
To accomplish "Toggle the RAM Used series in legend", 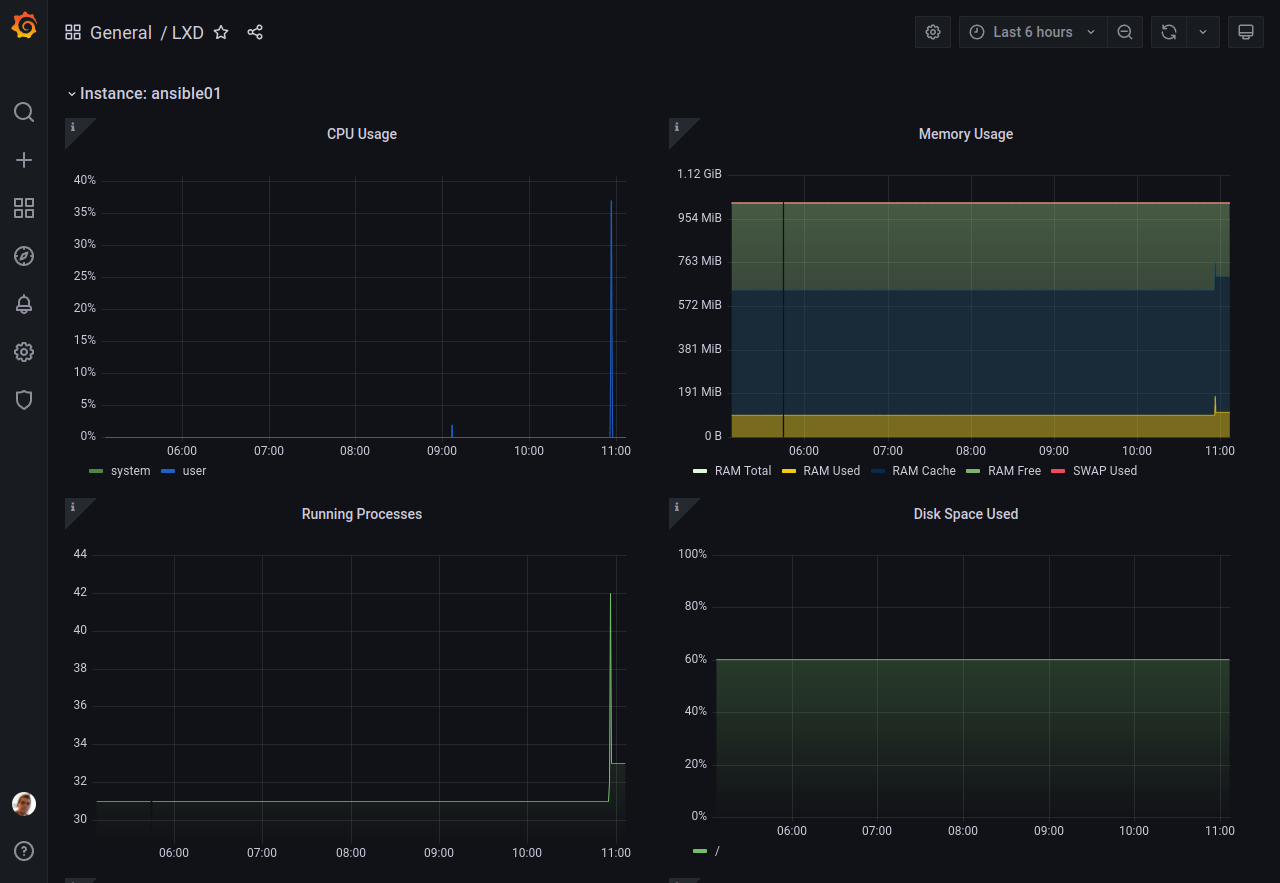I will [x=831, y=471].
